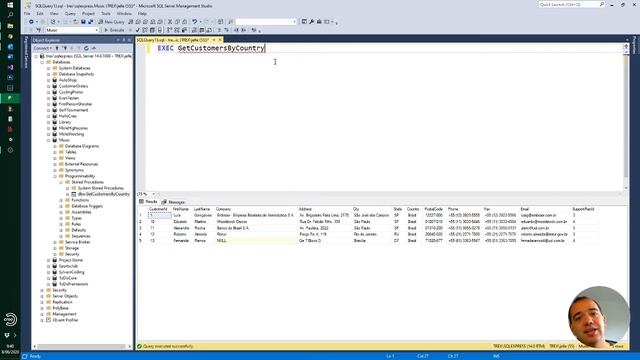Select the Sequences folder
This screenshot has height=360, width=640.
[81, 236]
